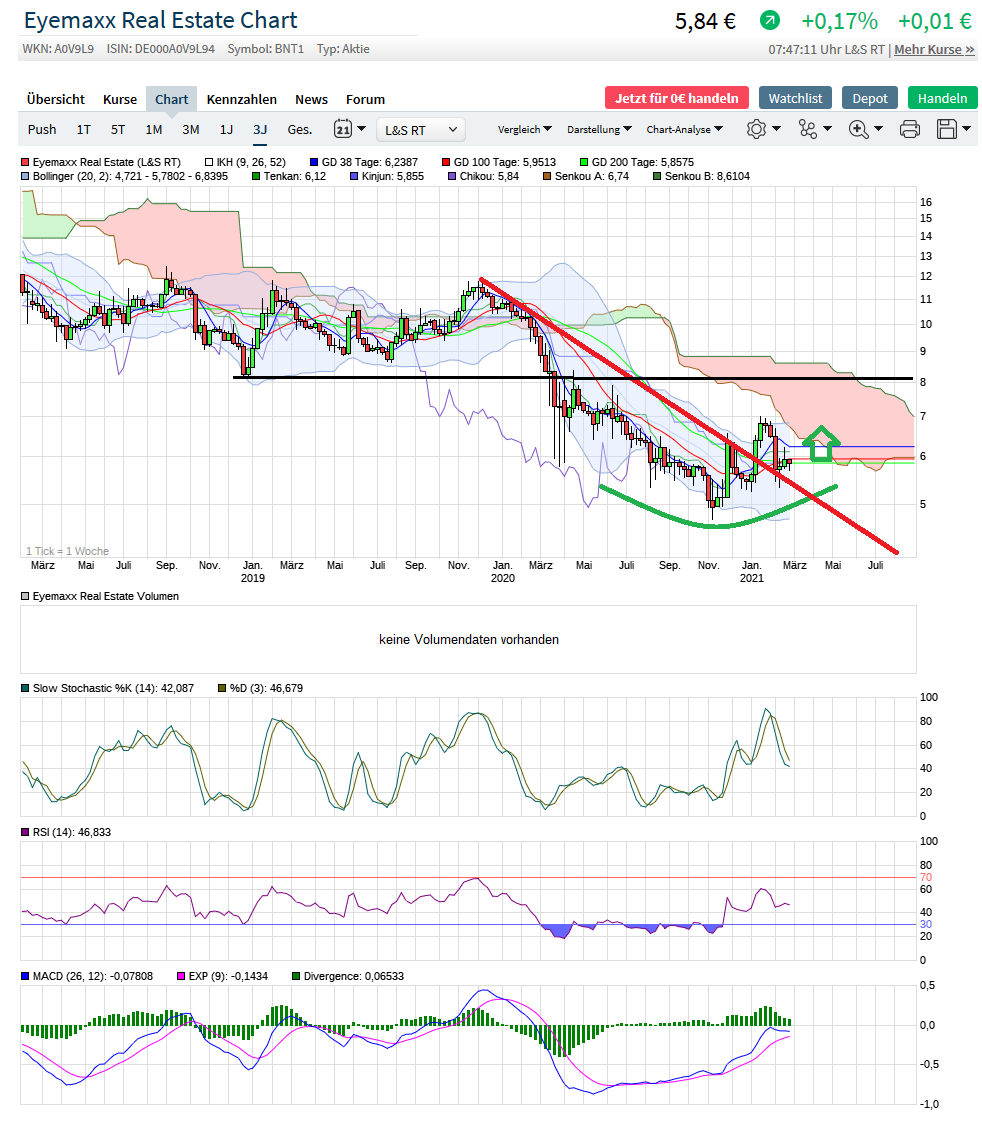Switch to the Kennzahlen tab
Screen dimensions: 982x1131
pyautogui.click(x=241, y=99)
